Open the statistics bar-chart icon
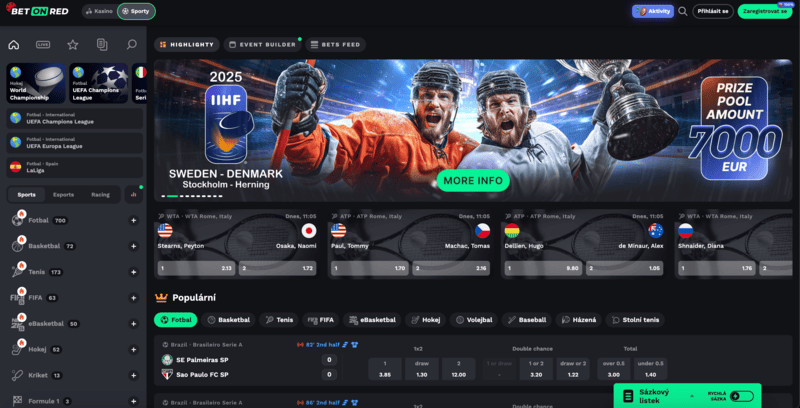The height and width of the screenshot is (408, 800). pyautogui.click(x=134, y=194)
